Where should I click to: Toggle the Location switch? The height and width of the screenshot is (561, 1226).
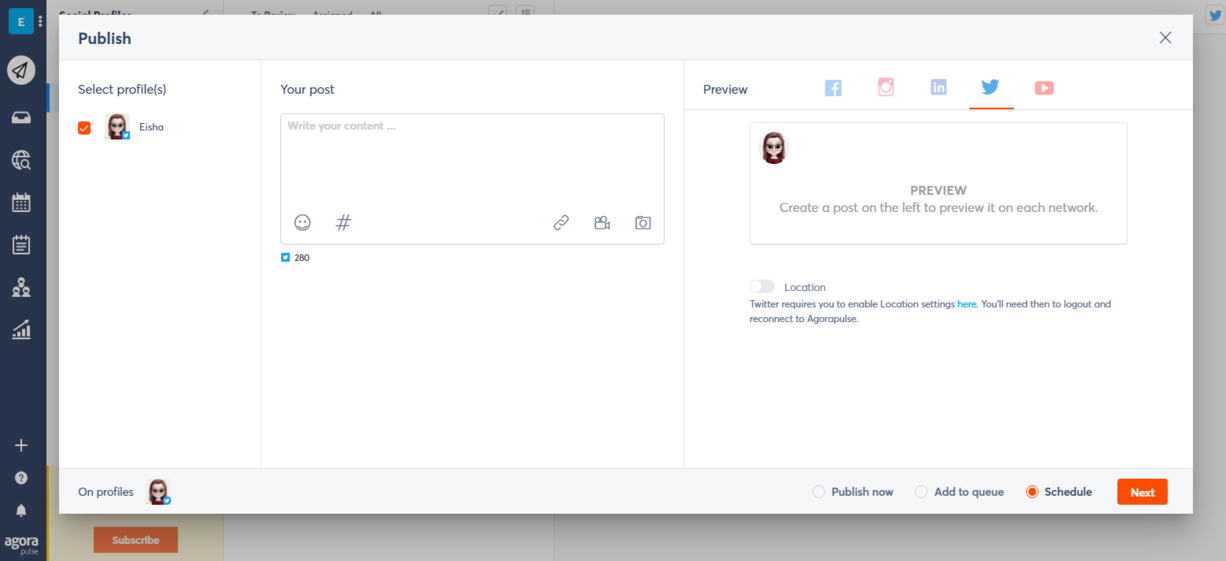pyautogui.click(x=762, y=287)
